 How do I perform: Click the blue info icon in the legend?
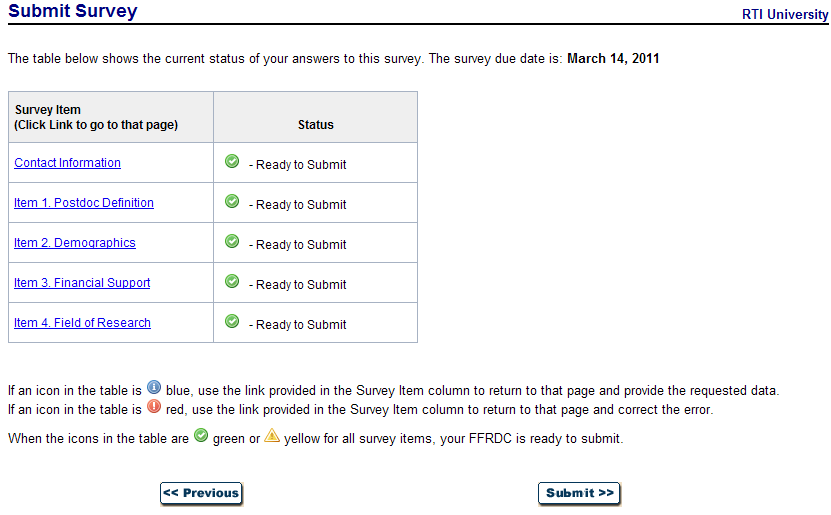click(154, 387)
